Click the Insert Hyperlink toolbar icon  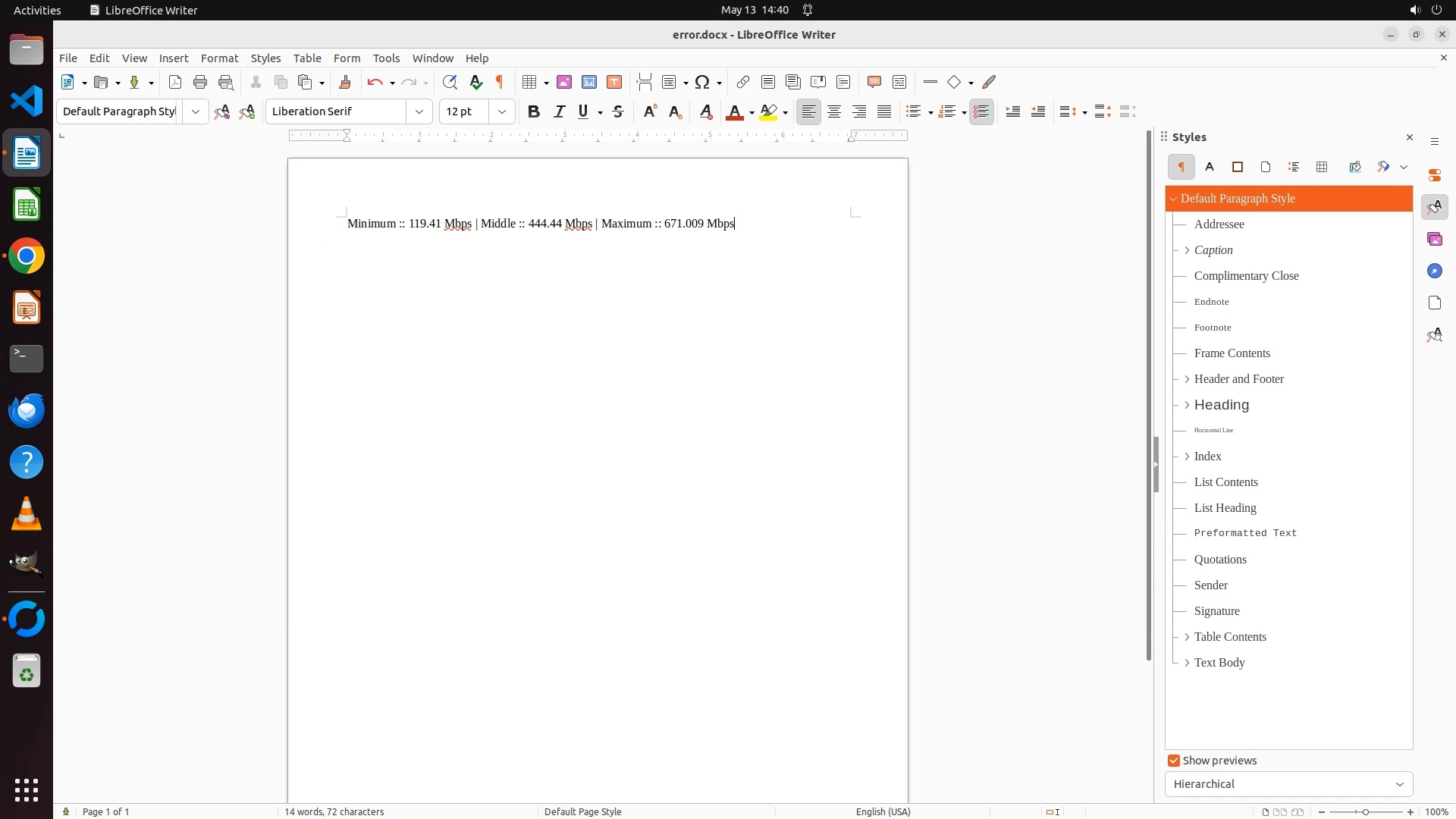(743, 82)
